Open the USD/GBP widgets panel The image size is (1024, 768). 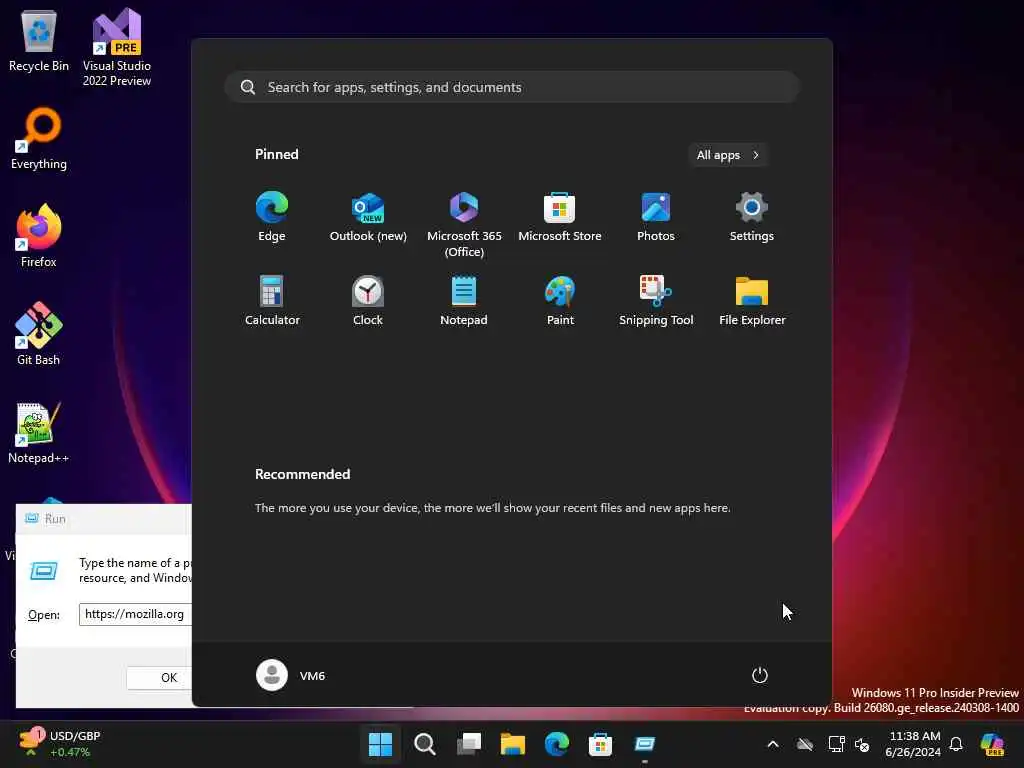[60, 744]
